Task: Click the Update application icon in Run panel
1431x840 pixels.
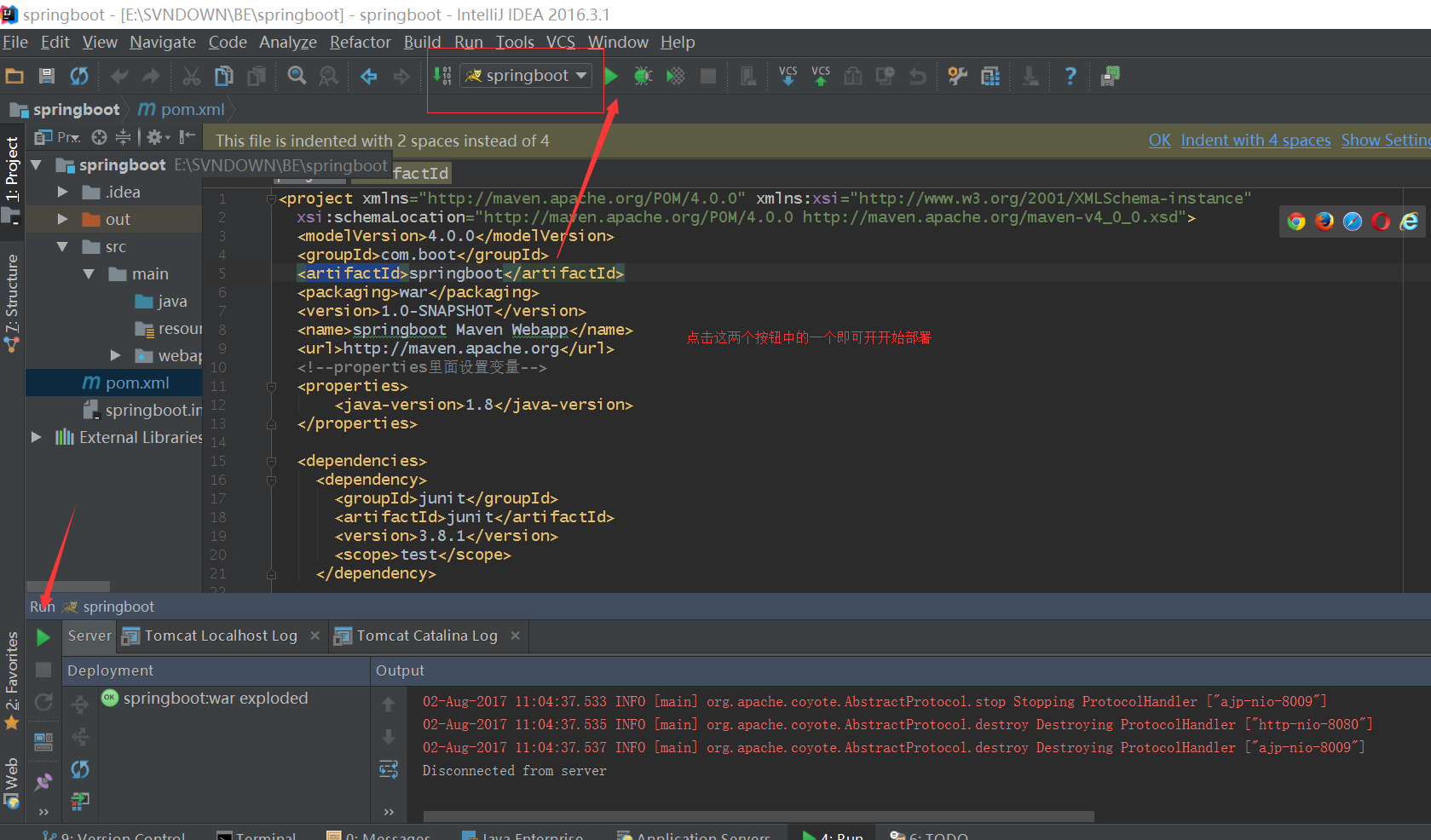Action: click(x=43, y=702)
